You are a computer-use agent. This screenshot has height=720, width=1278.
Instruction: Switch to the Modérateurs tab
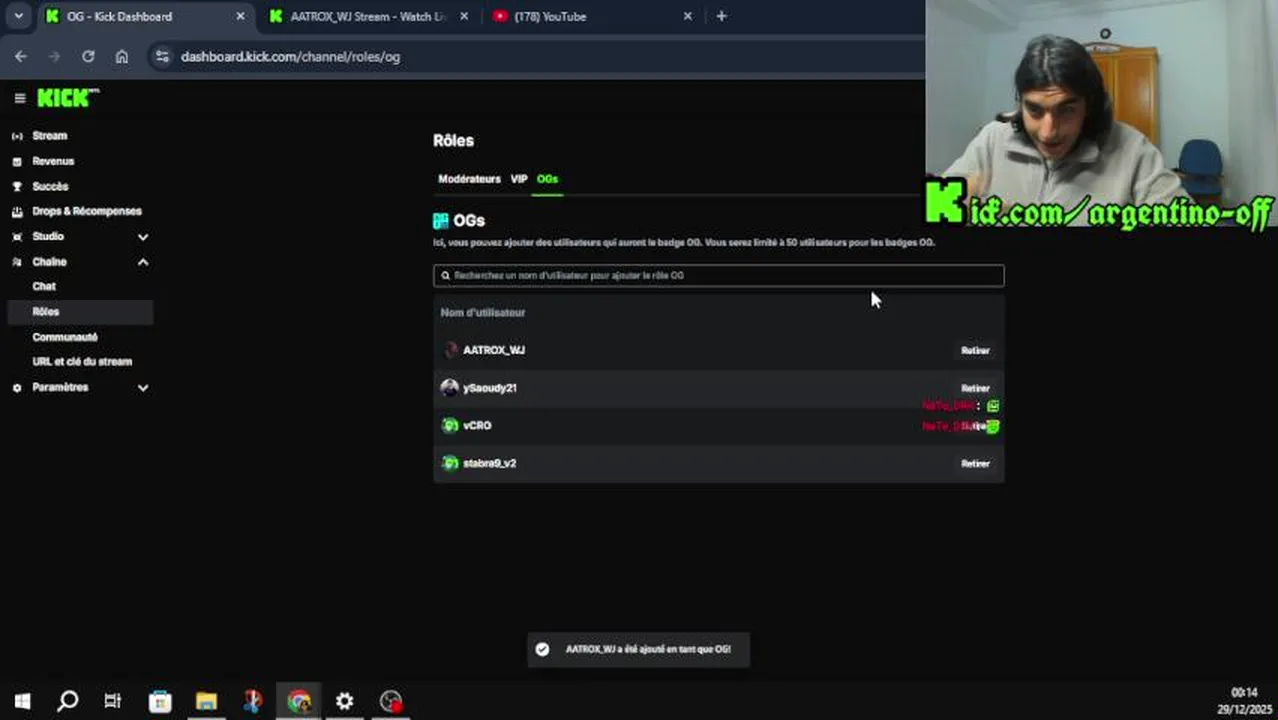[x=469, y=179]
